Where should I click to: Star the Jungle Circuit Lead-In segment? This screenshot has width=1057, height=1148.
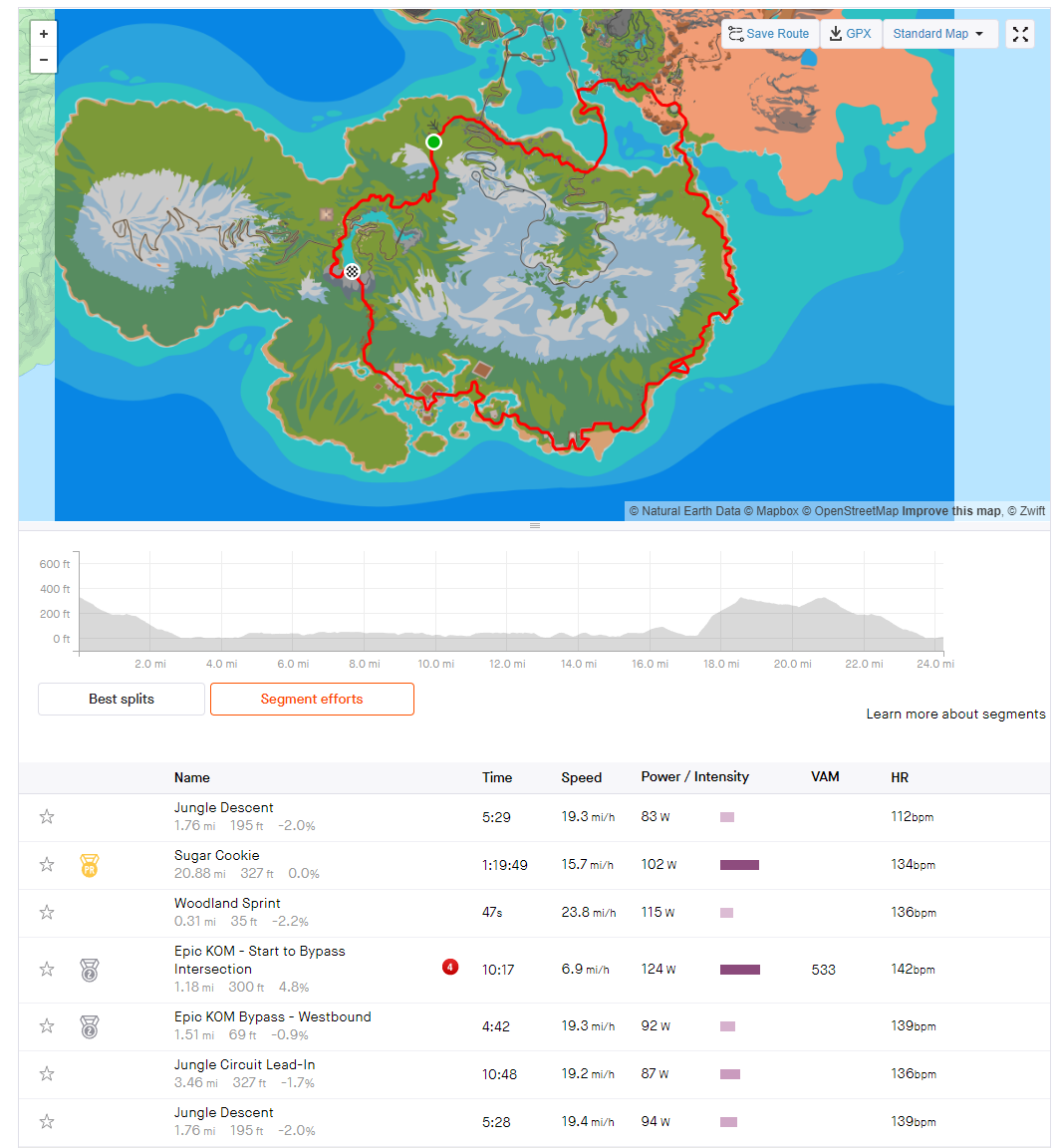coord(47,1074)
